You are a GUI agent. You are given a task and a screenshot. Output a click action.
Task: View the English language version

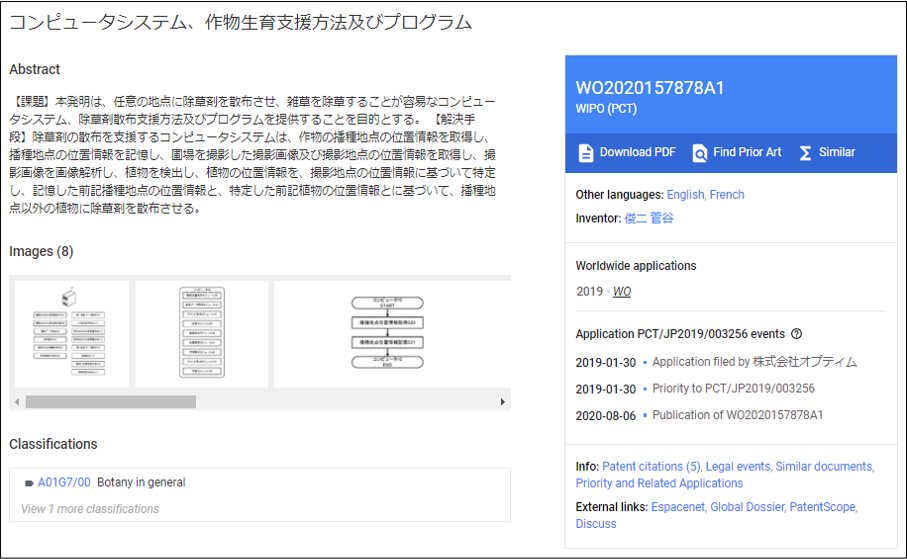(685, 194)
